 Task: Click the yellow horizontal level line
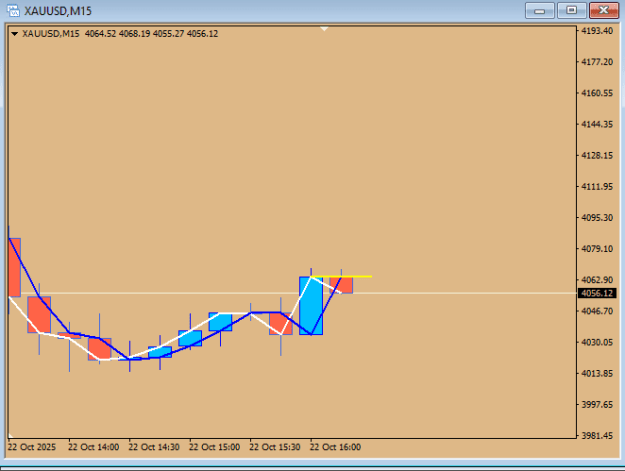click(341, 276)
